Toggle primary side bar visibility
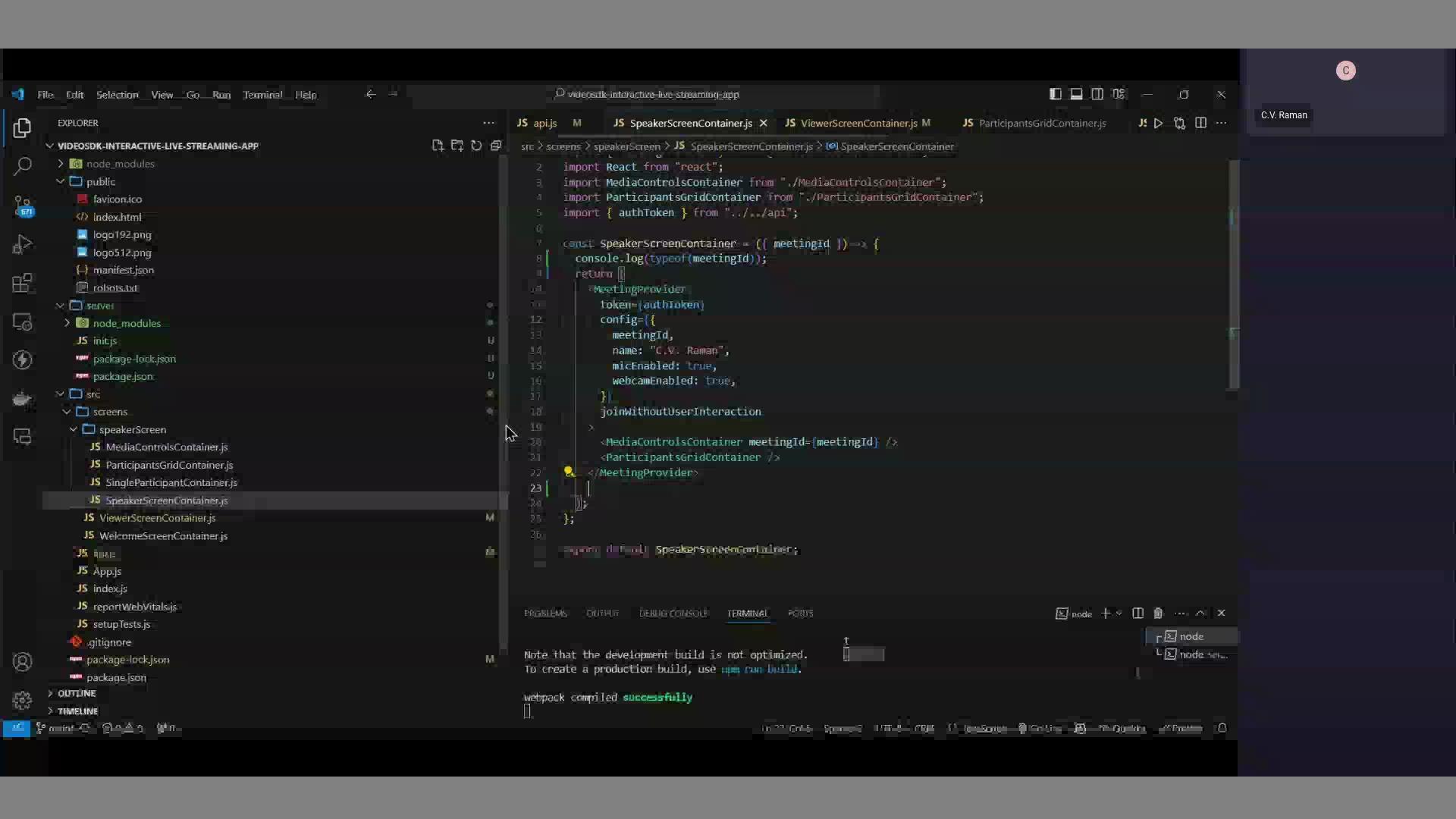Viewport: 1456px width, 819px height. [1055, 94]
